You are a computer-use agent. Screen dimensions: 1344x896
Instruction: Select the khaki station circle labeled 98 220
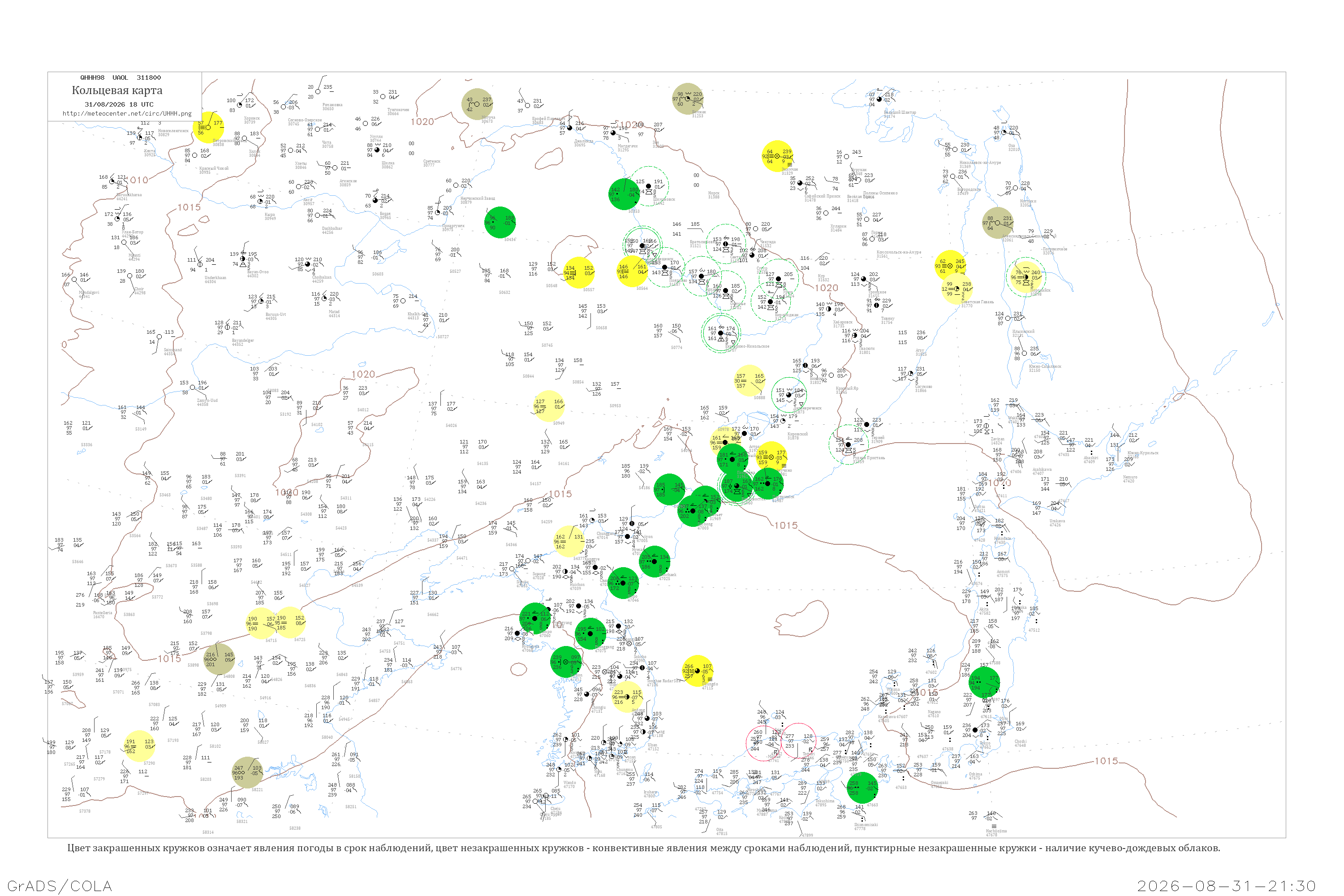(x=687, y=99)
